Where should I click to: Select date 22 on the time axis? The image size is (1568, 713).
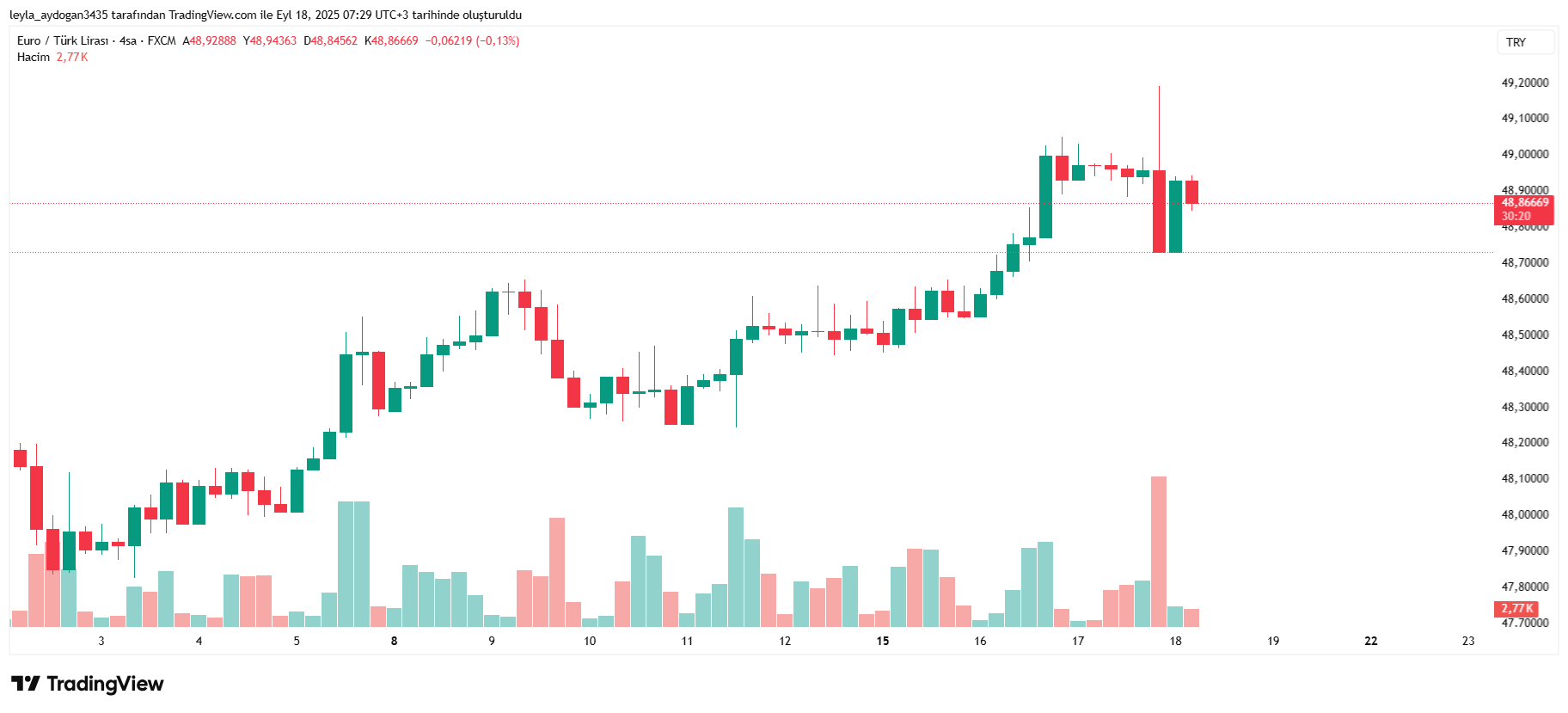coord(1370,641)
